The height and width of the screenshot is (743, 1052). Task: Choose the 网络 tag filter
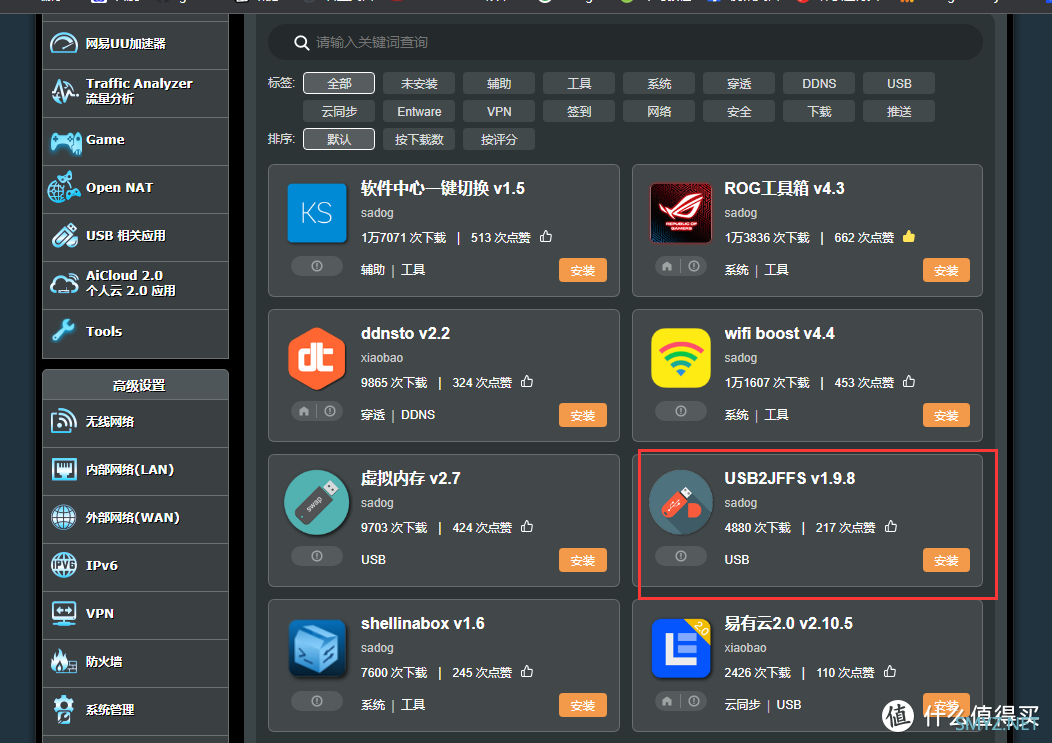[x=659, y=111]
